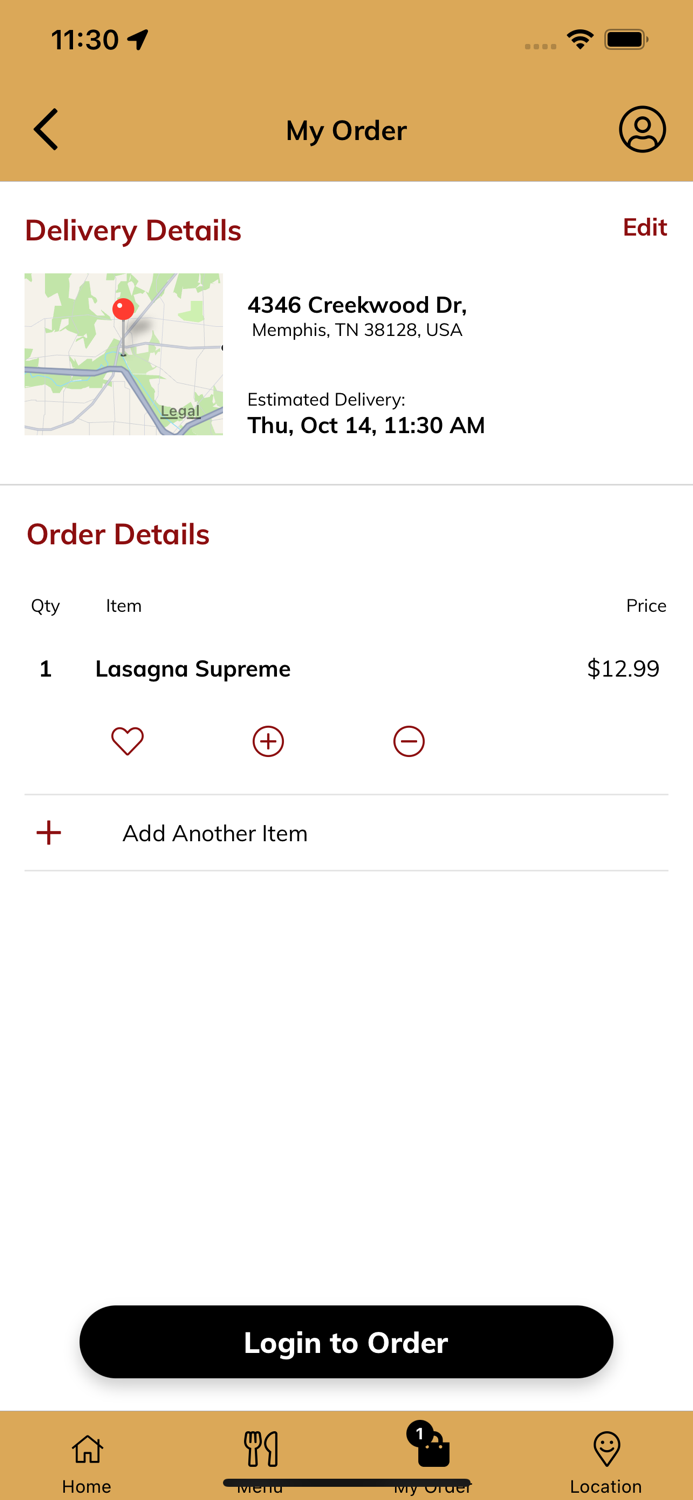Edit the delivery details
Screen dimensions: 693x1500
644,228
